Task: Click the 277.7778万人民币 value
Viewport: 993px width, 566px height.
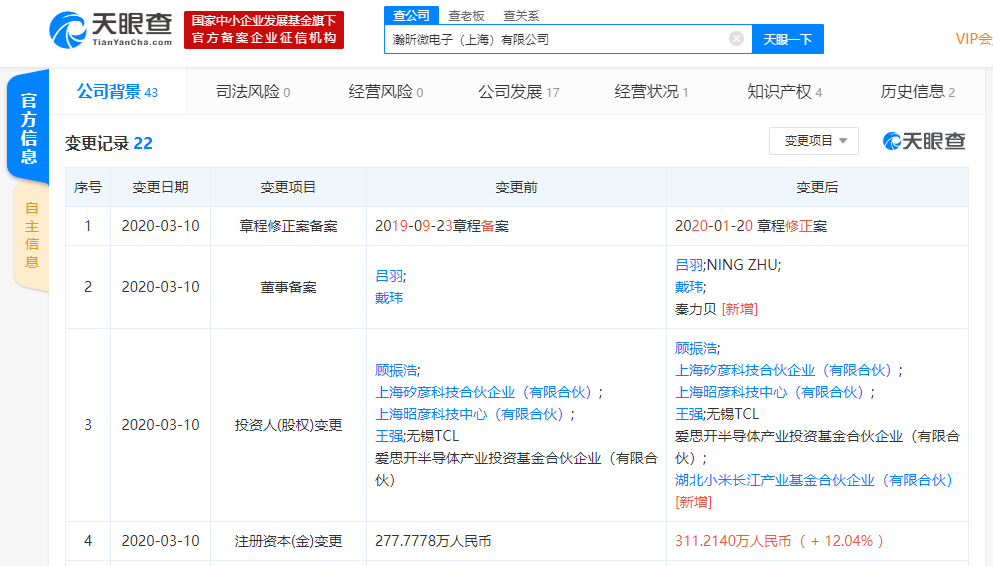Action: [433, 541]
